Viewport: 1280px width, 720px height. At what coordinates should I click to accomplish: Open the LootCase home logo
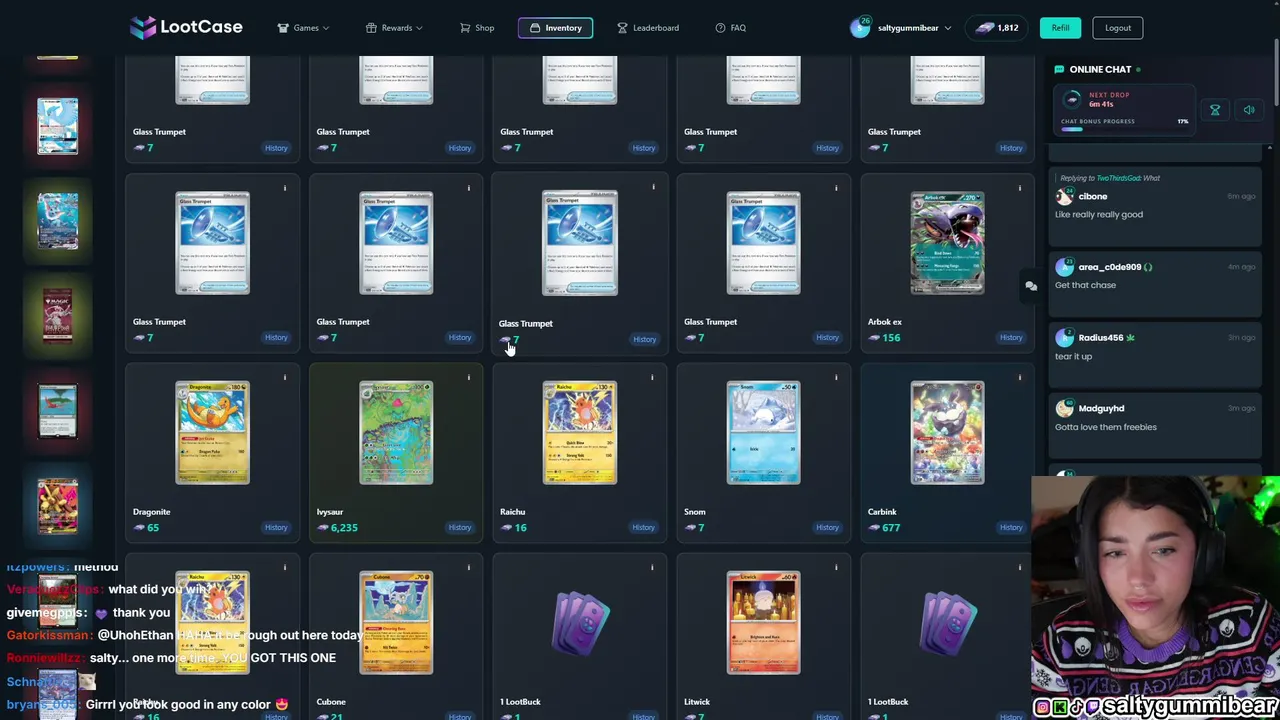(186, 27)
